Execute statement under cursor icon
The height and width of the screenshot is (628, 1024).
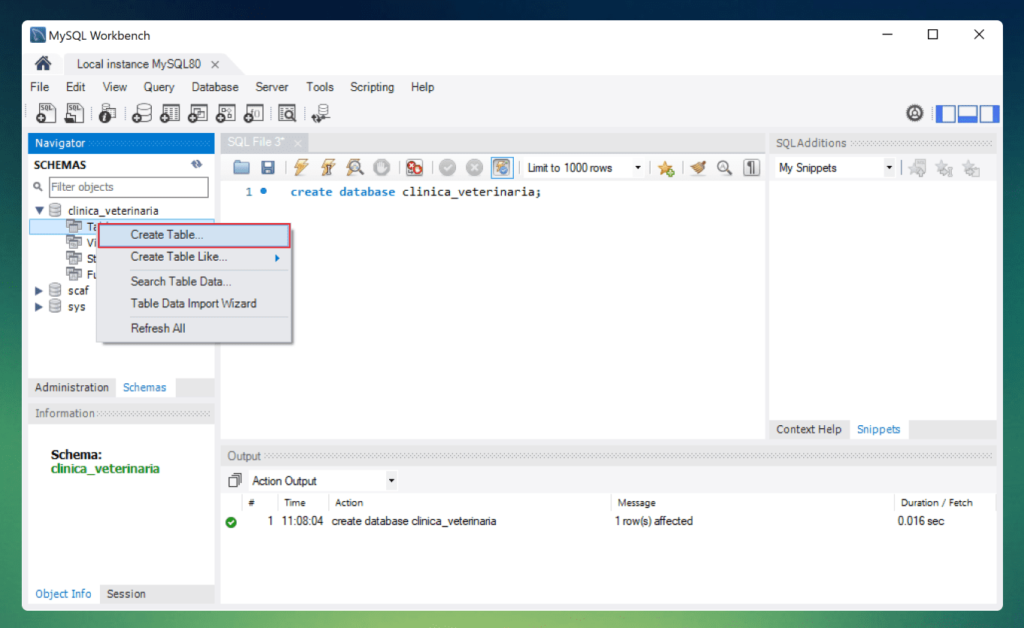tap(328, 168)
